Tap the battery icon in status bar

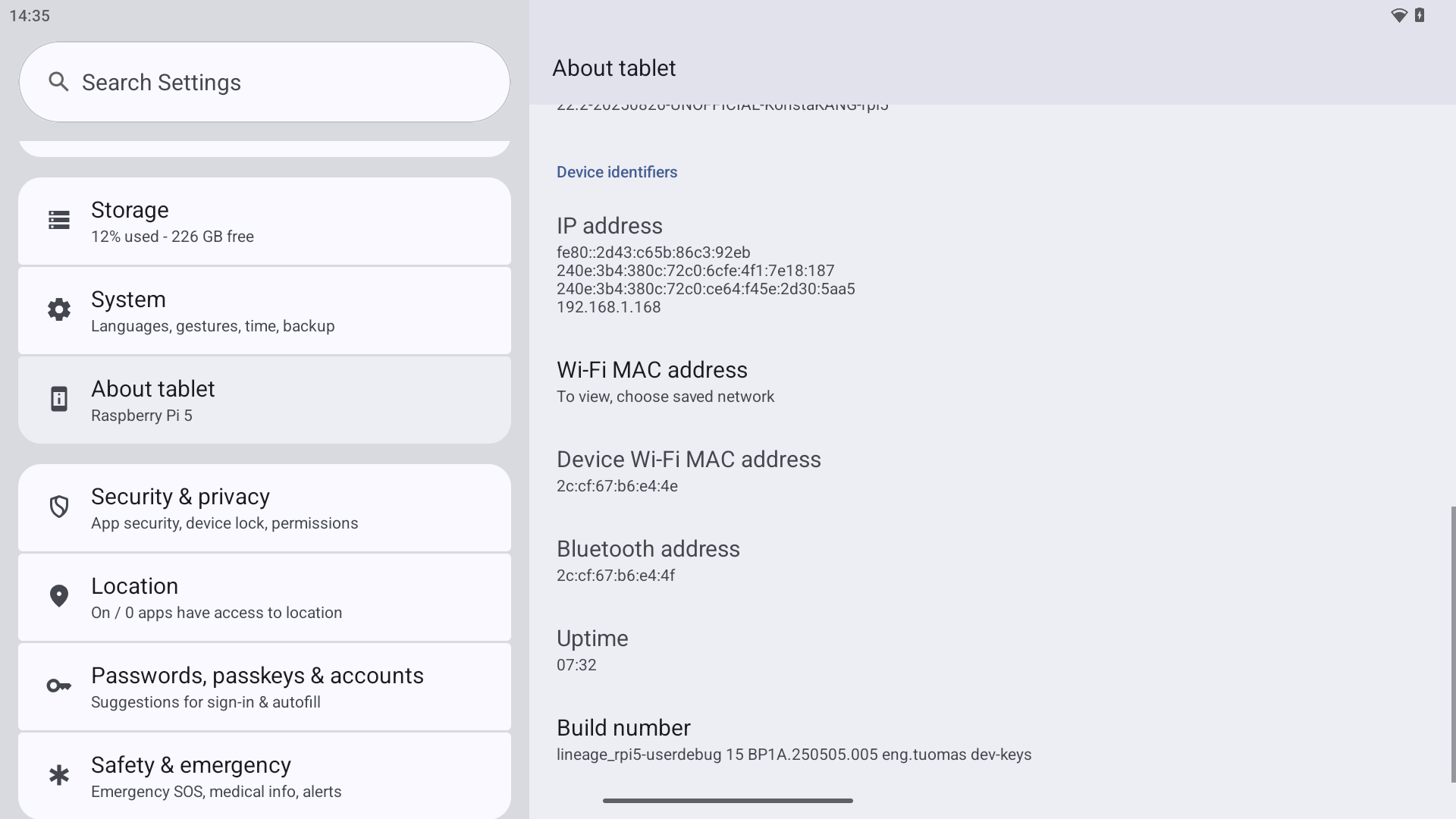[x=1420, y=15]
